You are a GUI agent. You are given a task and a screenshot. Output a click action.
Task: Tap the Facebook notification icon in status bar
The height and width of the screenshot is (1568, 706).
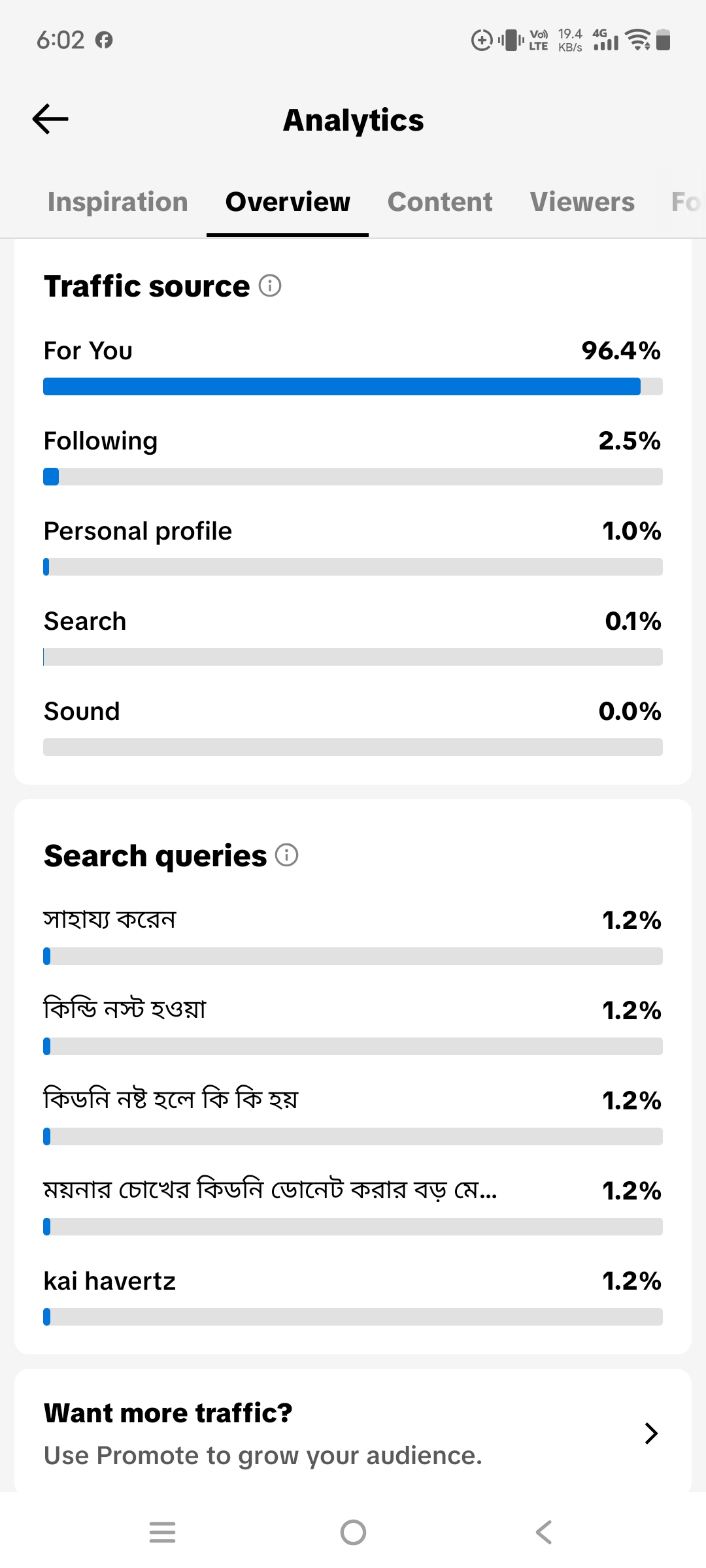(x=104, y=41)
